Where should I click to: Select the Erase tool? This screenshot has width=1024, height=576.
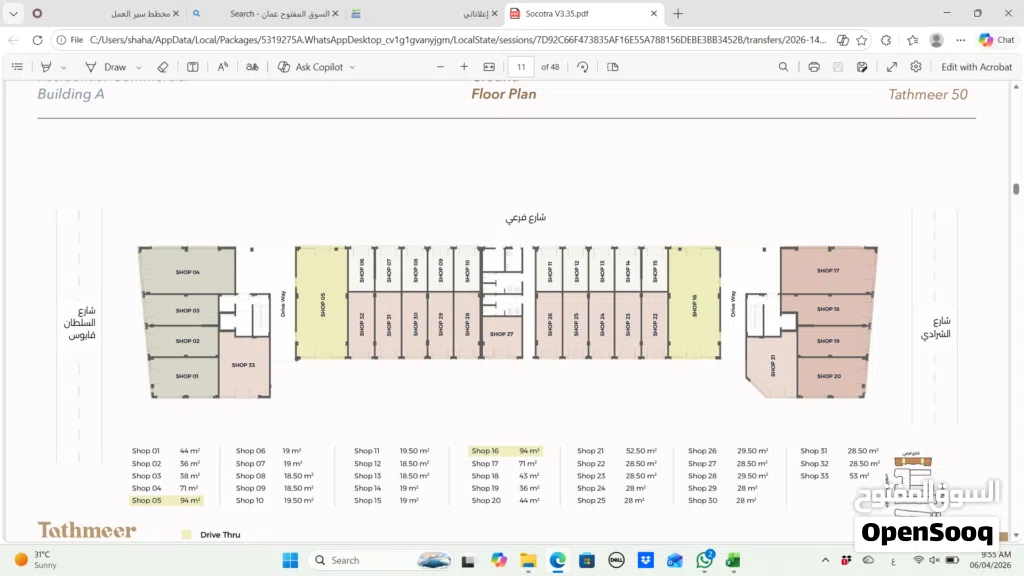163,67
